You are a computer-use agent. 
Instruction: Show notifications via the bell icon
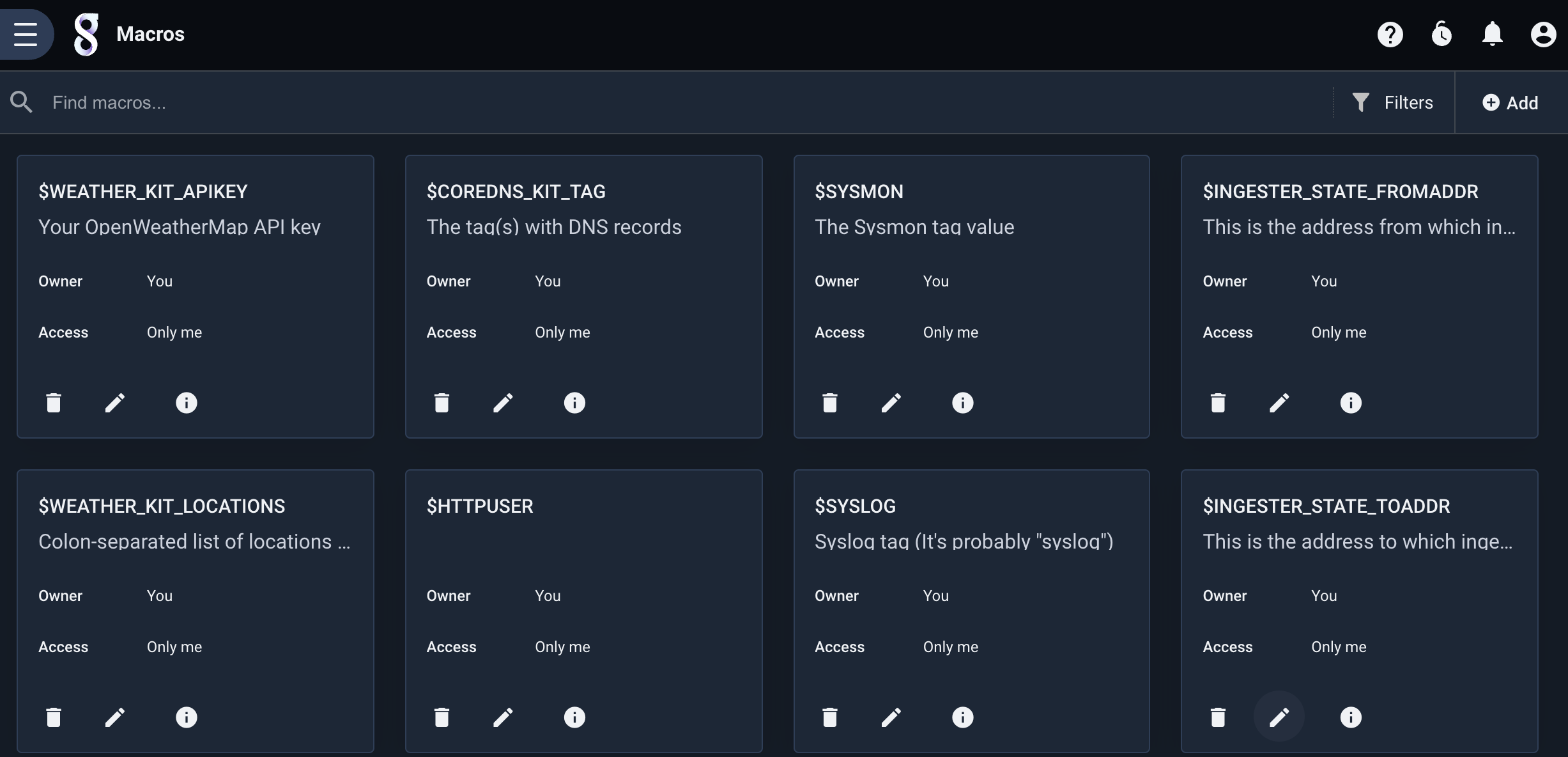click(x=1492, y=34)
